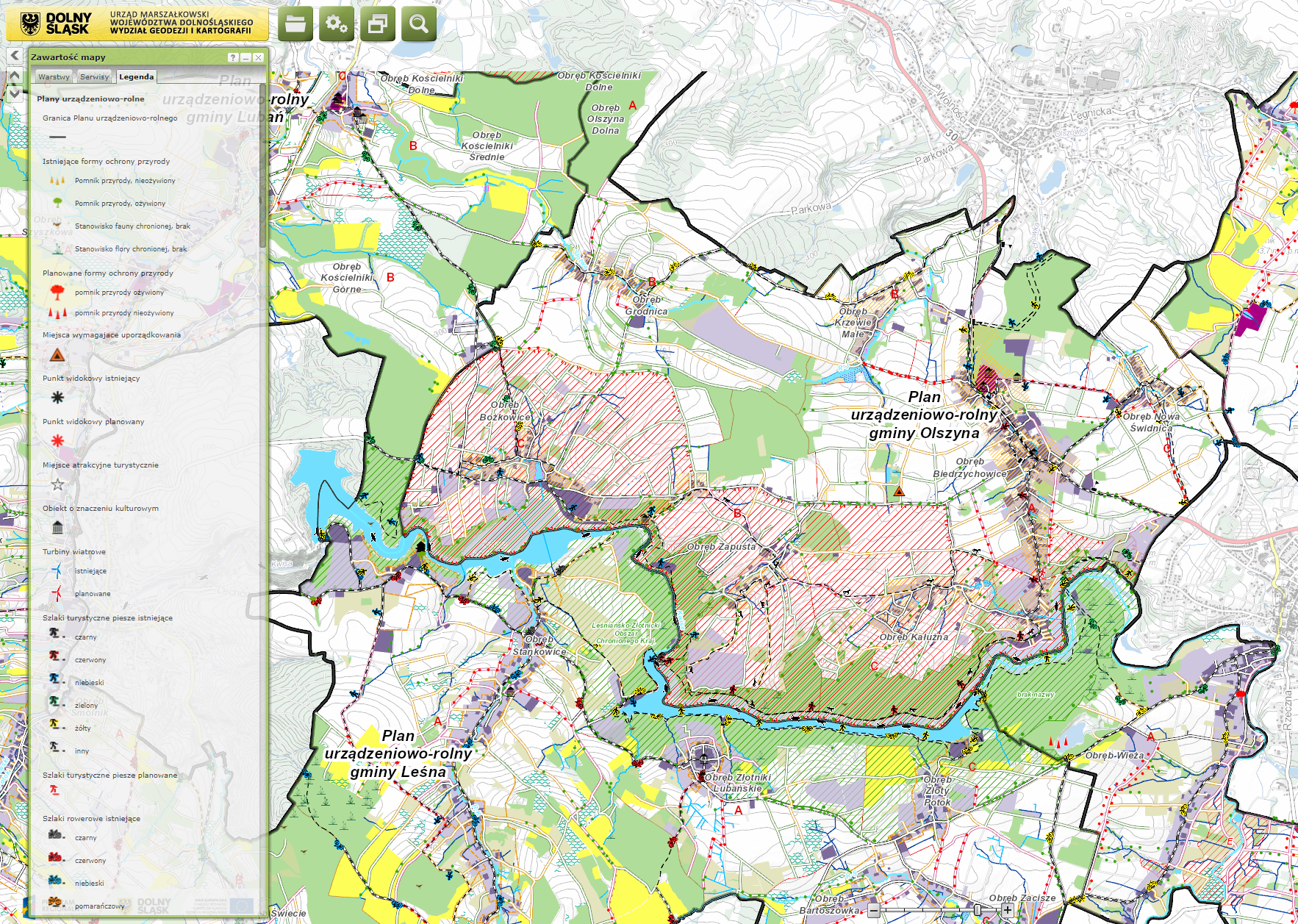
Task: Click the down chevron arrow button
Action: (x=14, y=93)
